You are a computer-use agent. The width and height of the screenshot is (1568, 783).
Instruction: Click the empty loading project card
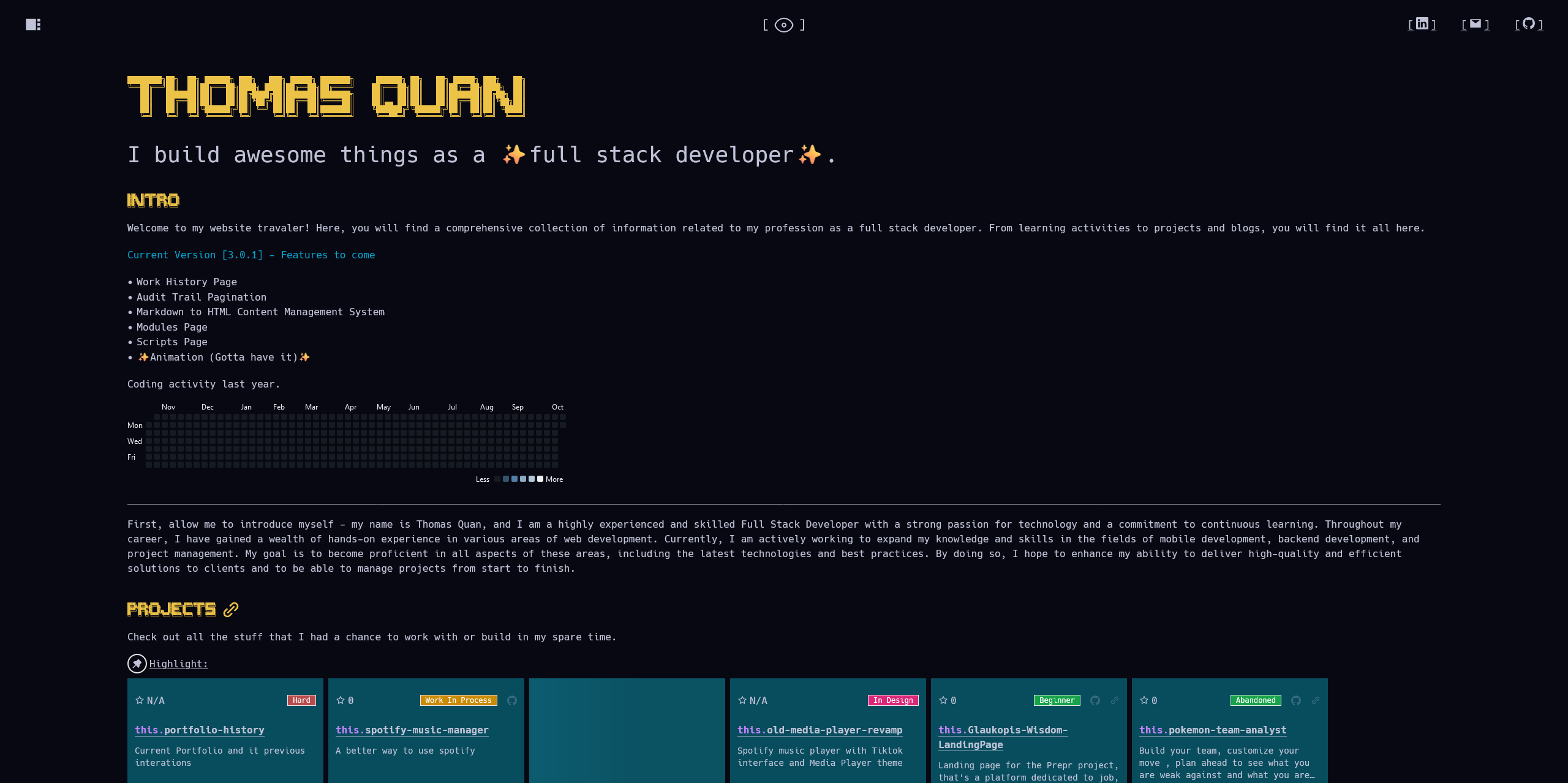(627, 730)
